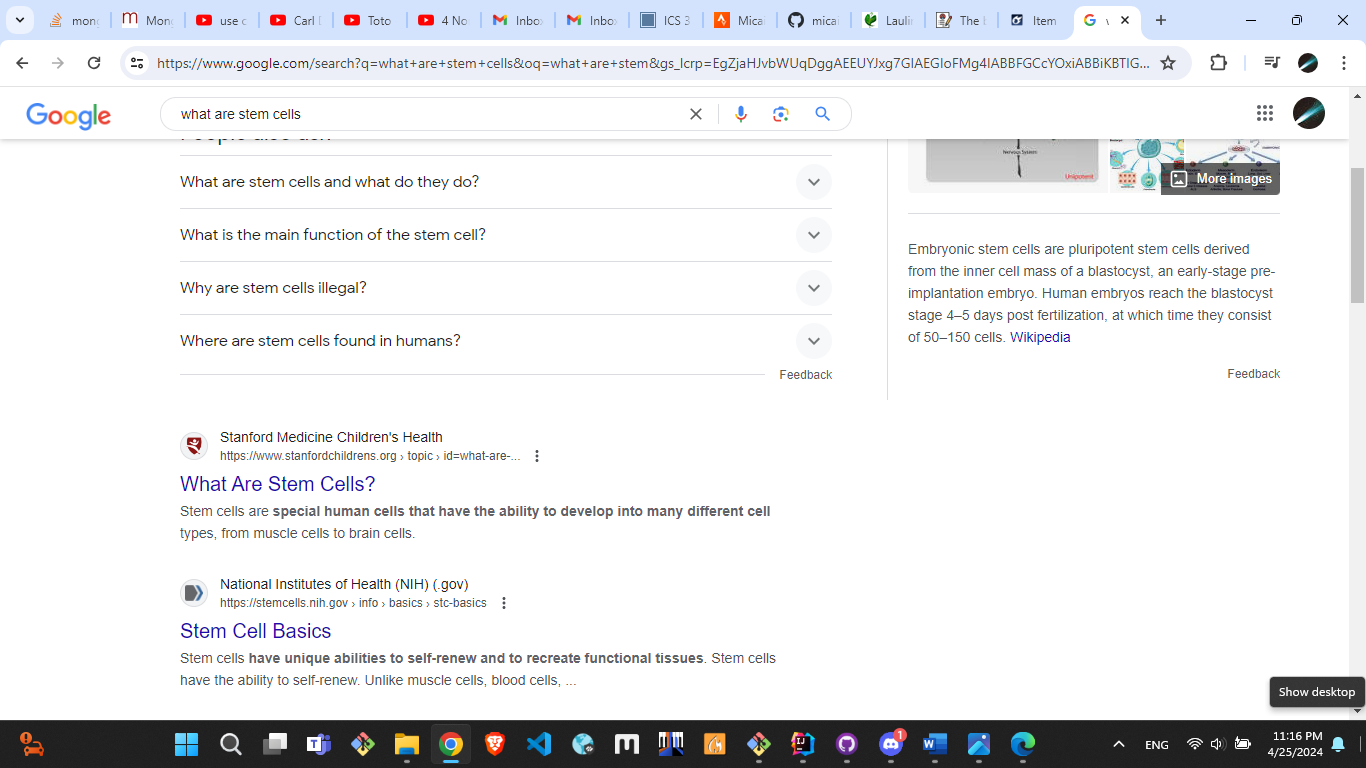Screen dimensions: 1366x768
Task: Open a new browser tab
Action: coord(1161,20)
